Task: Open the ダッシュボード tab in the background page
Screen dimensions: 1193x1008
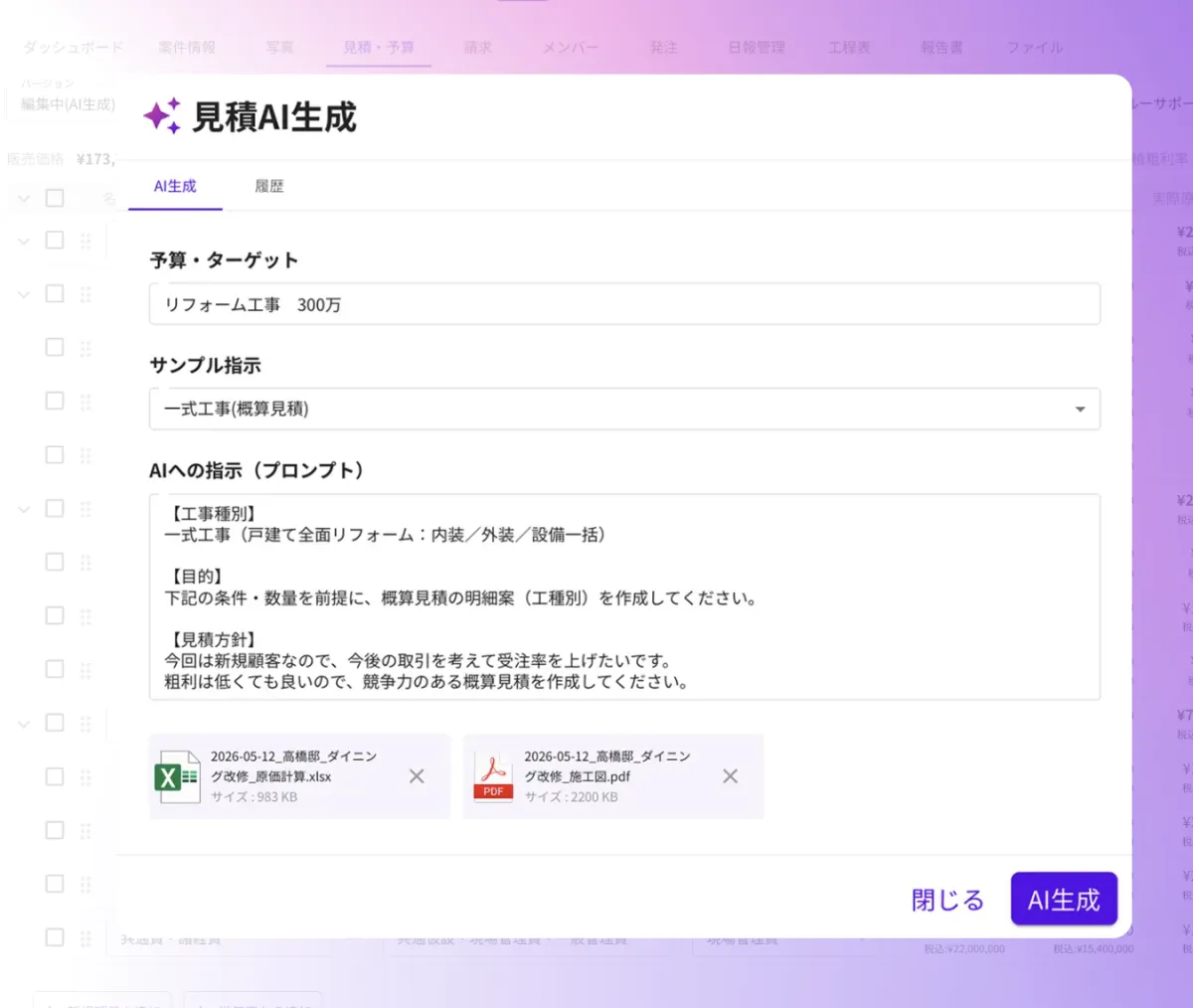Action: pos(73,47)
